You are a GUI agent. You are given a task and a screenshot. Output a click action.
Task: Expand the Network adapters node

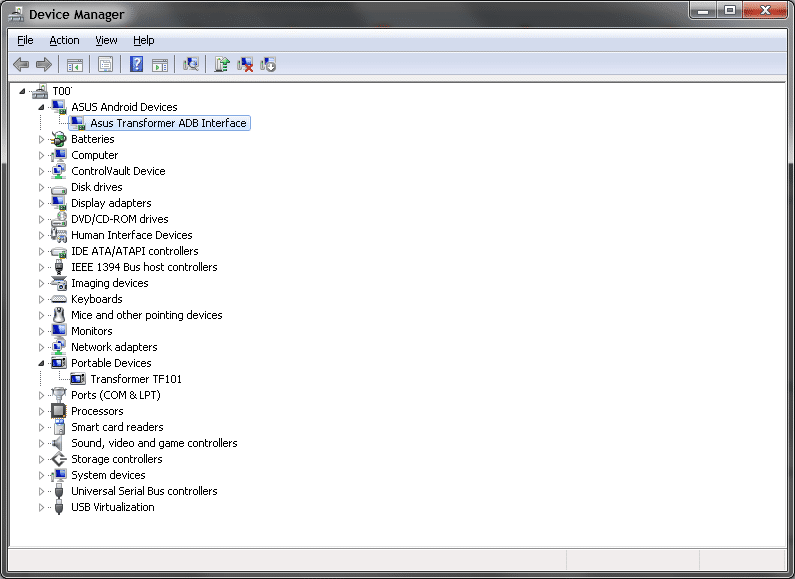(x=41, y=347)
